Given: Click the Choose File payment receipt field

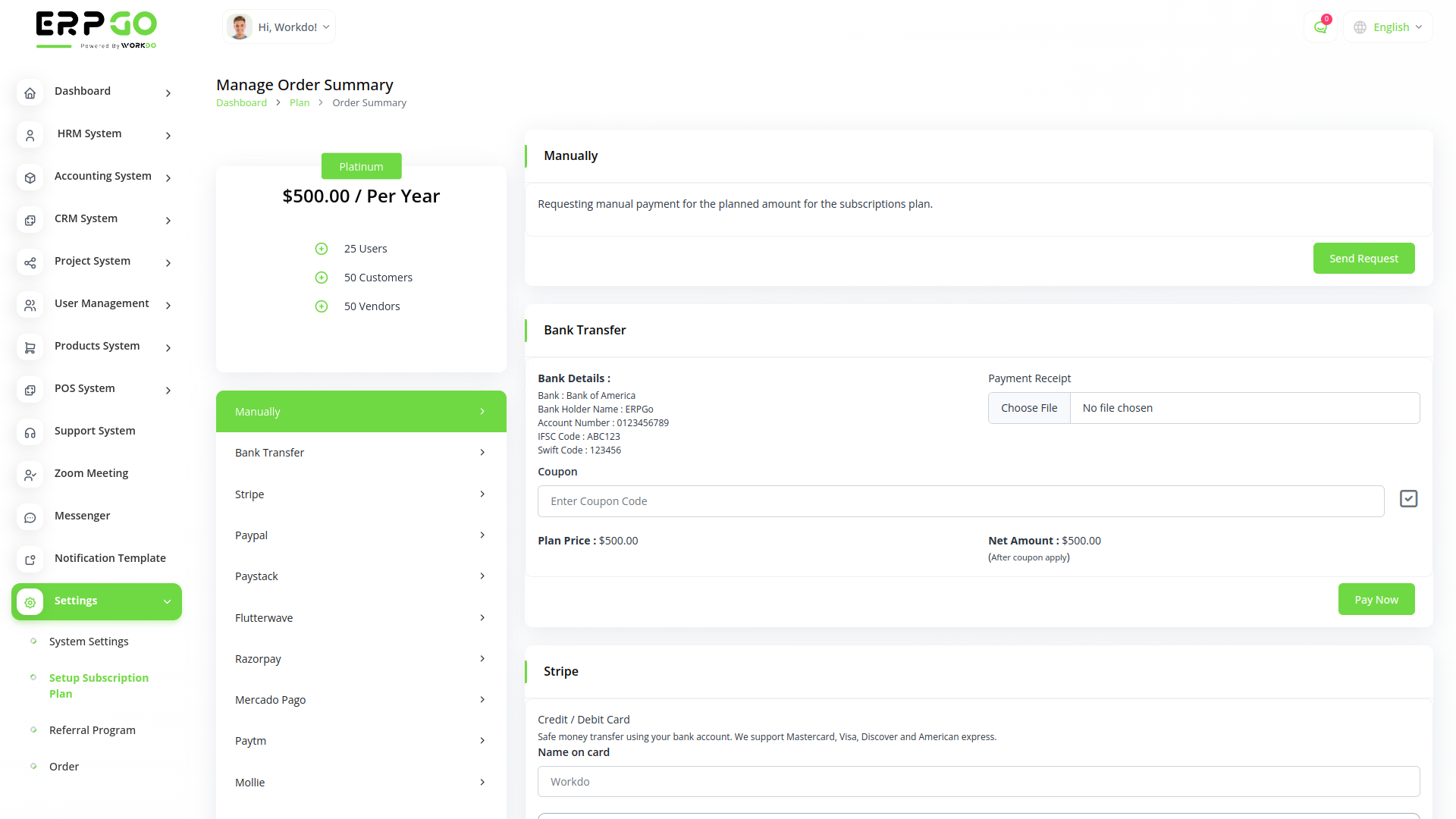Looking at the screenshot, I should pyautogui.click(x=1029, y=407).
